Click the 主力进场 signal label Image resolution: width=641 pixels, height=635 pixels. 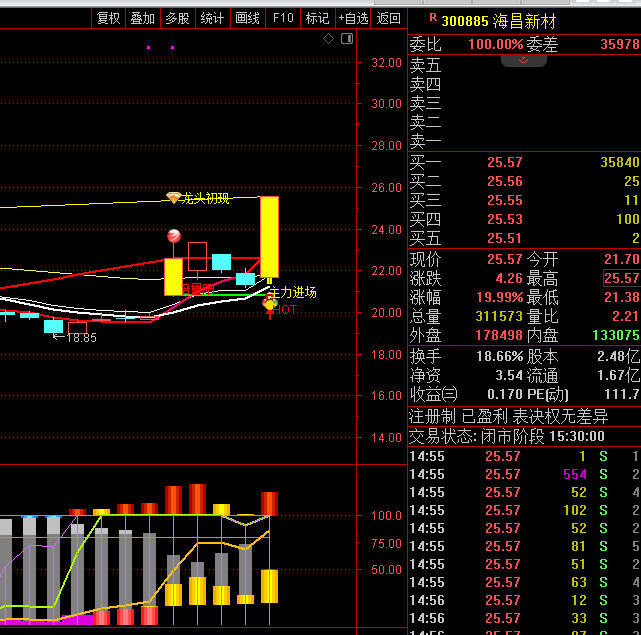292,292
